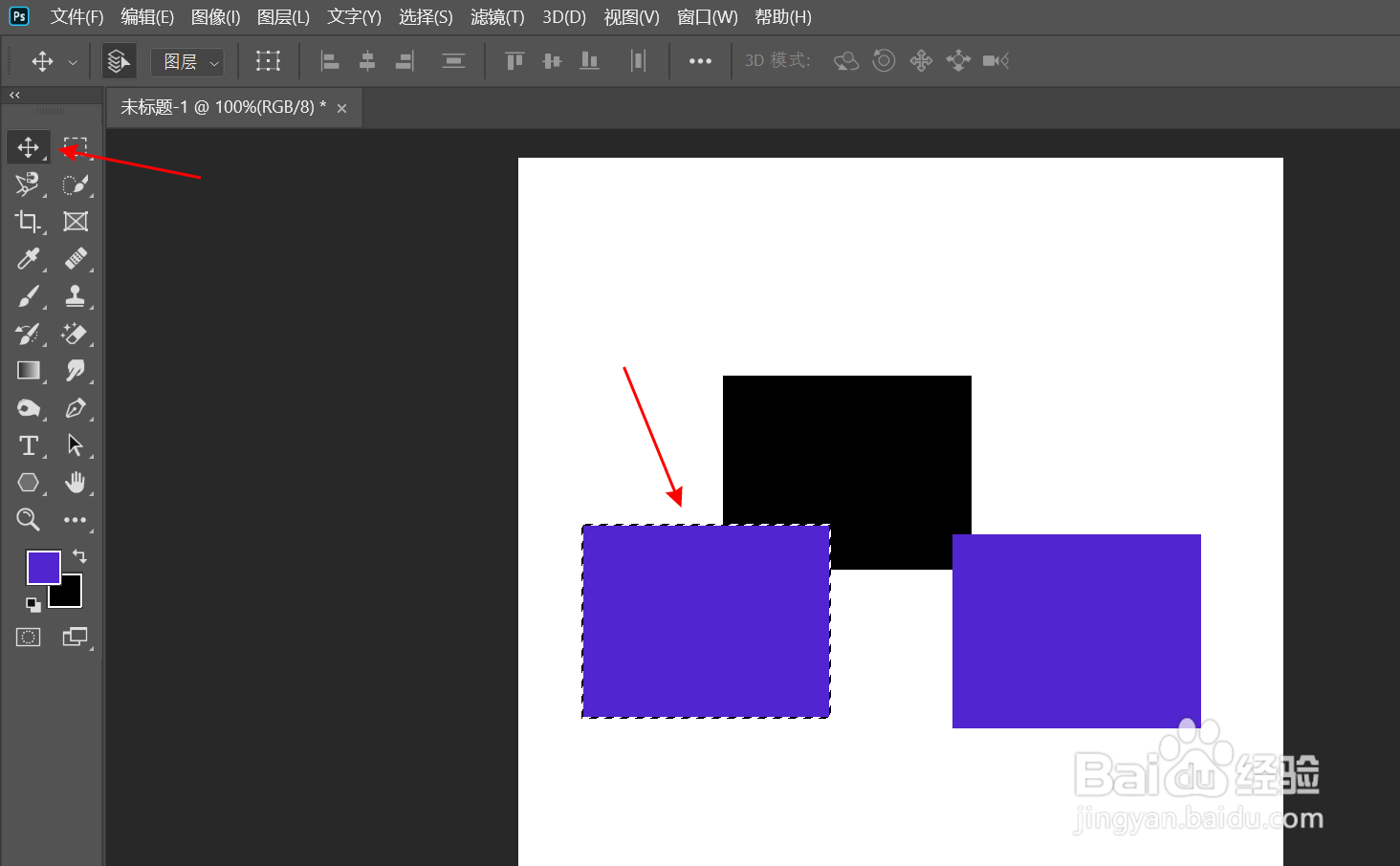Select the Healing Brush tool
The image size is (1400, 866).
point(76,259)
